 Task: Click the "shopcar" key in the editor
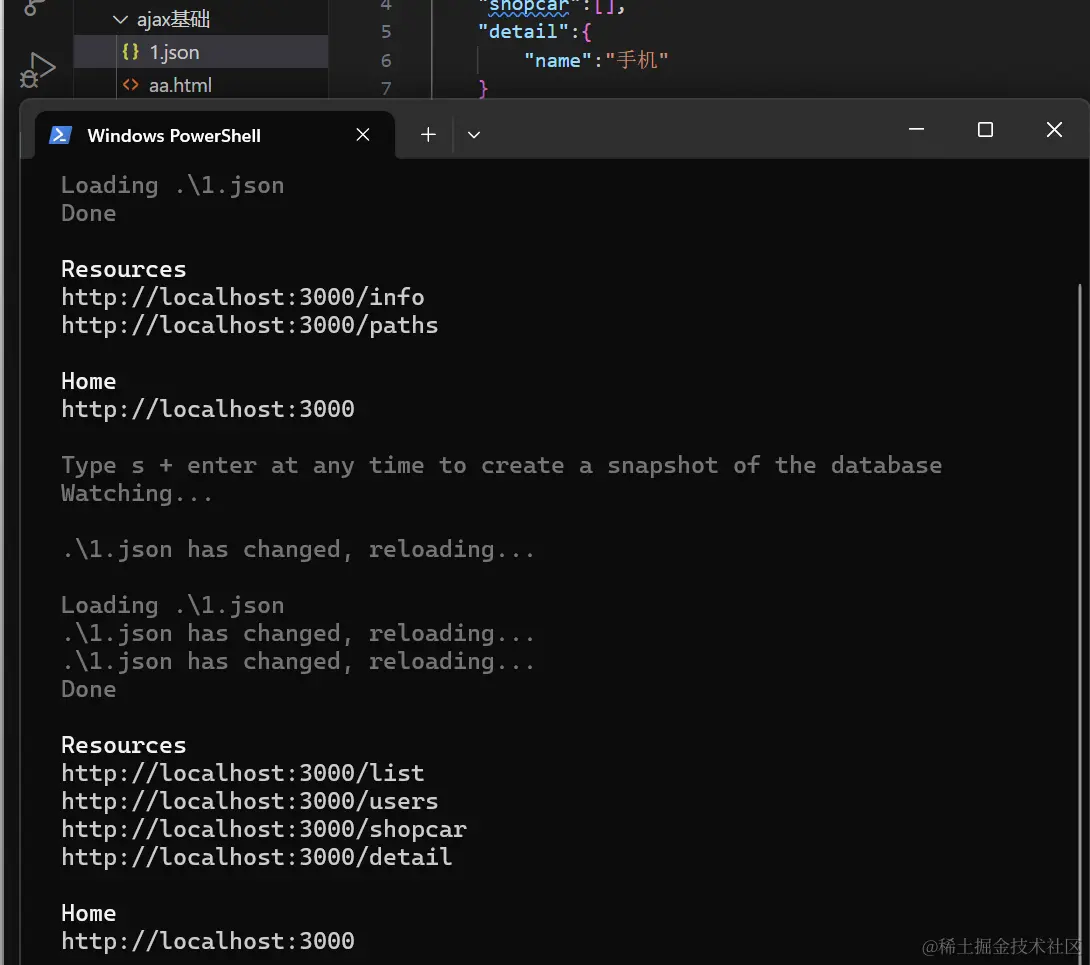[528, 6]
